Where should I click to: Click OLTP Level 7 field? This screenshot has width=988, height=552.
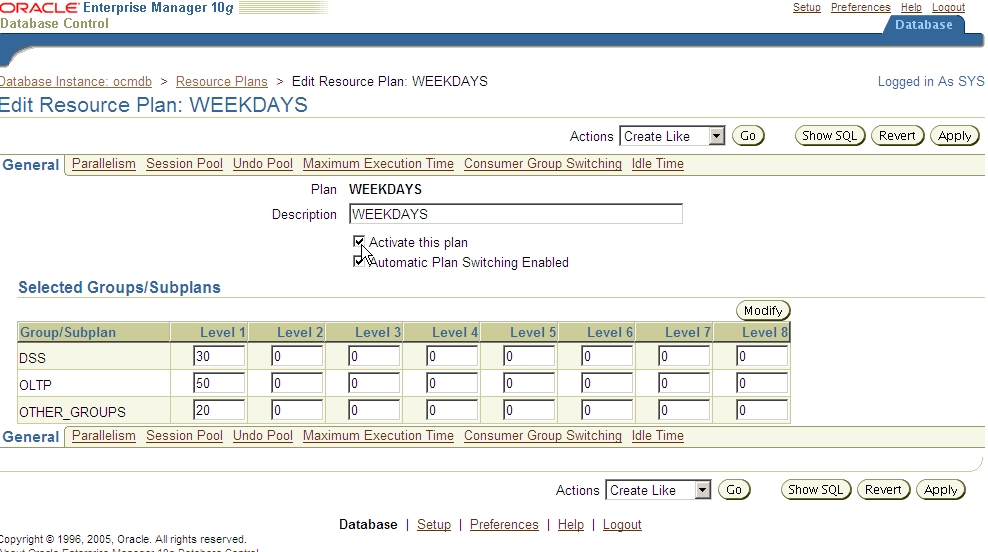(x=684, y=383)
